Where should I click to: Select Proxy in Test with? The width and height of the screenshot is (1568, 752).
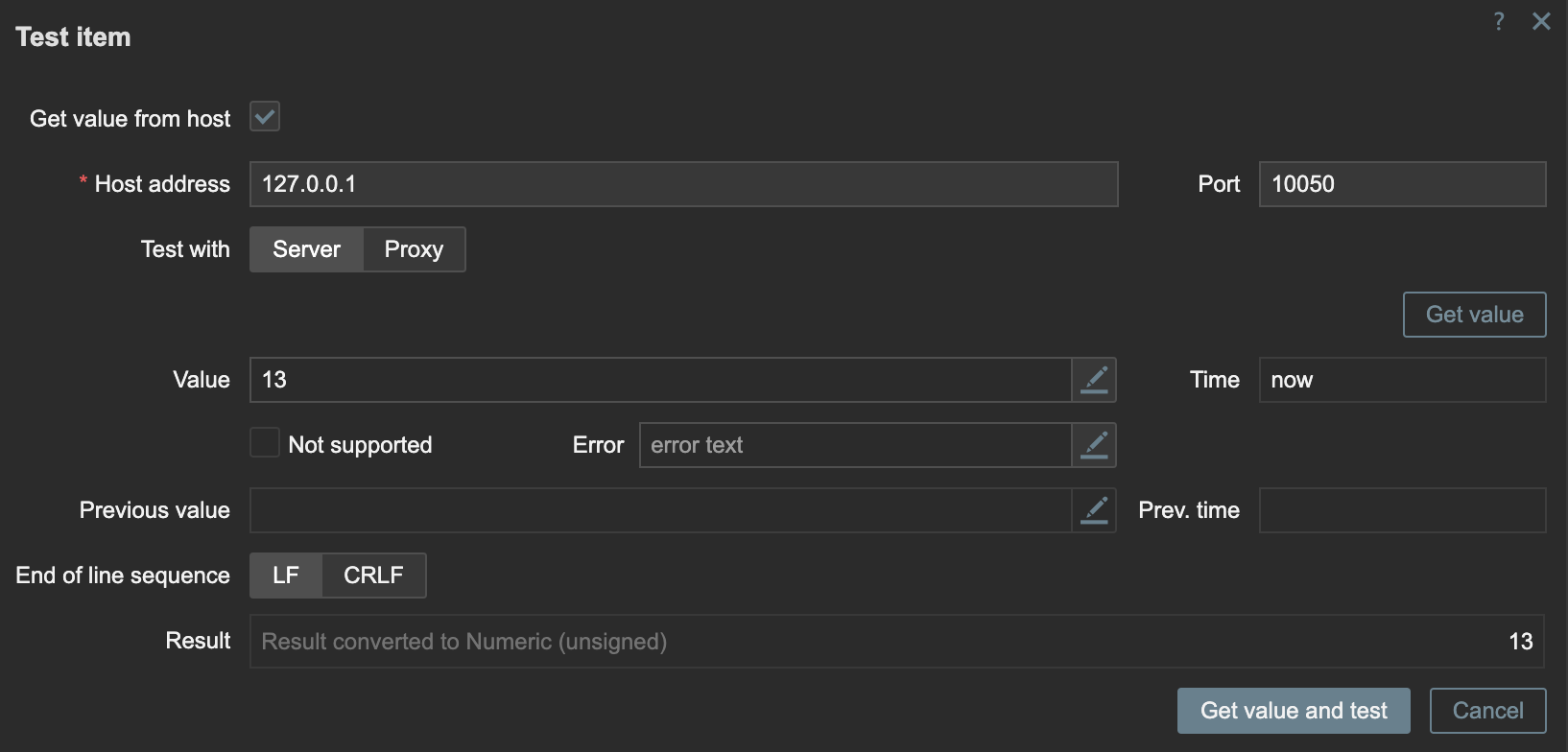coord(415,249)
